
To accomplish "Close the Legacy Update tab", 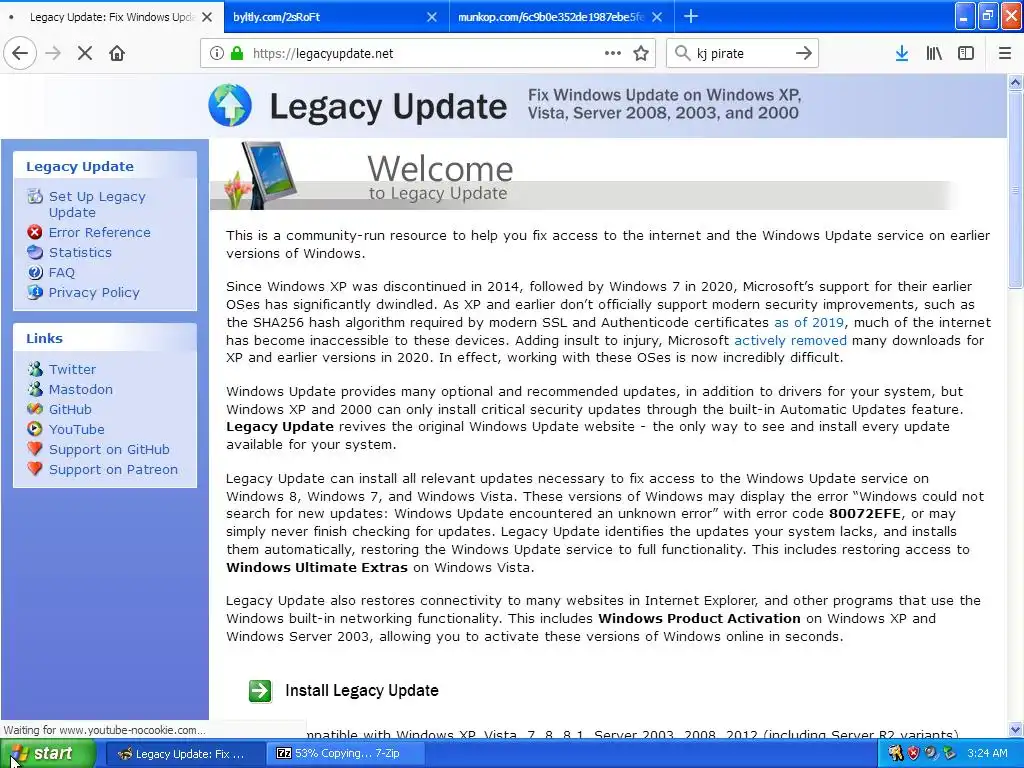I will 207,17.
